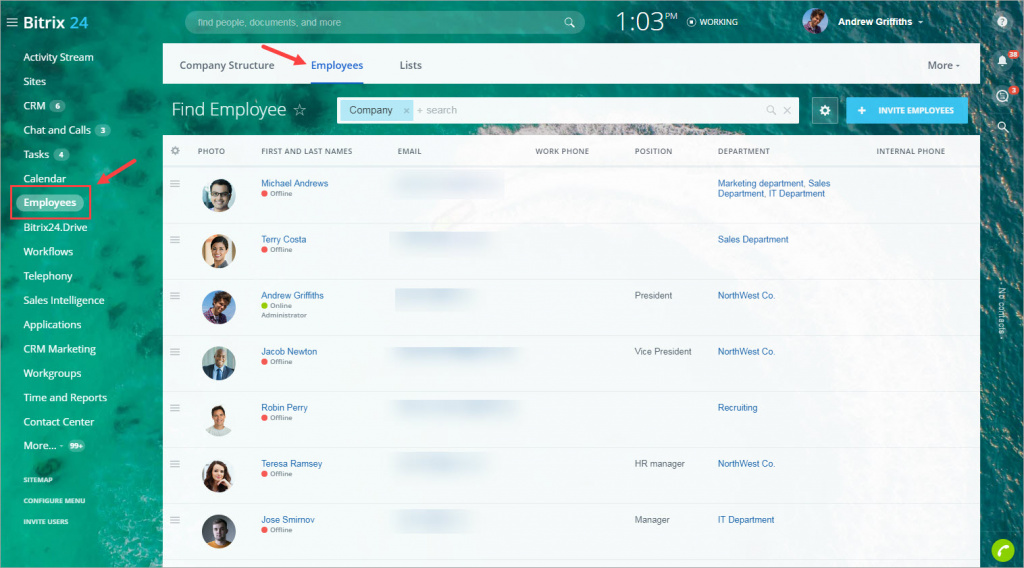
Task: Clear the employee search field with X
Action: [787, 110]
